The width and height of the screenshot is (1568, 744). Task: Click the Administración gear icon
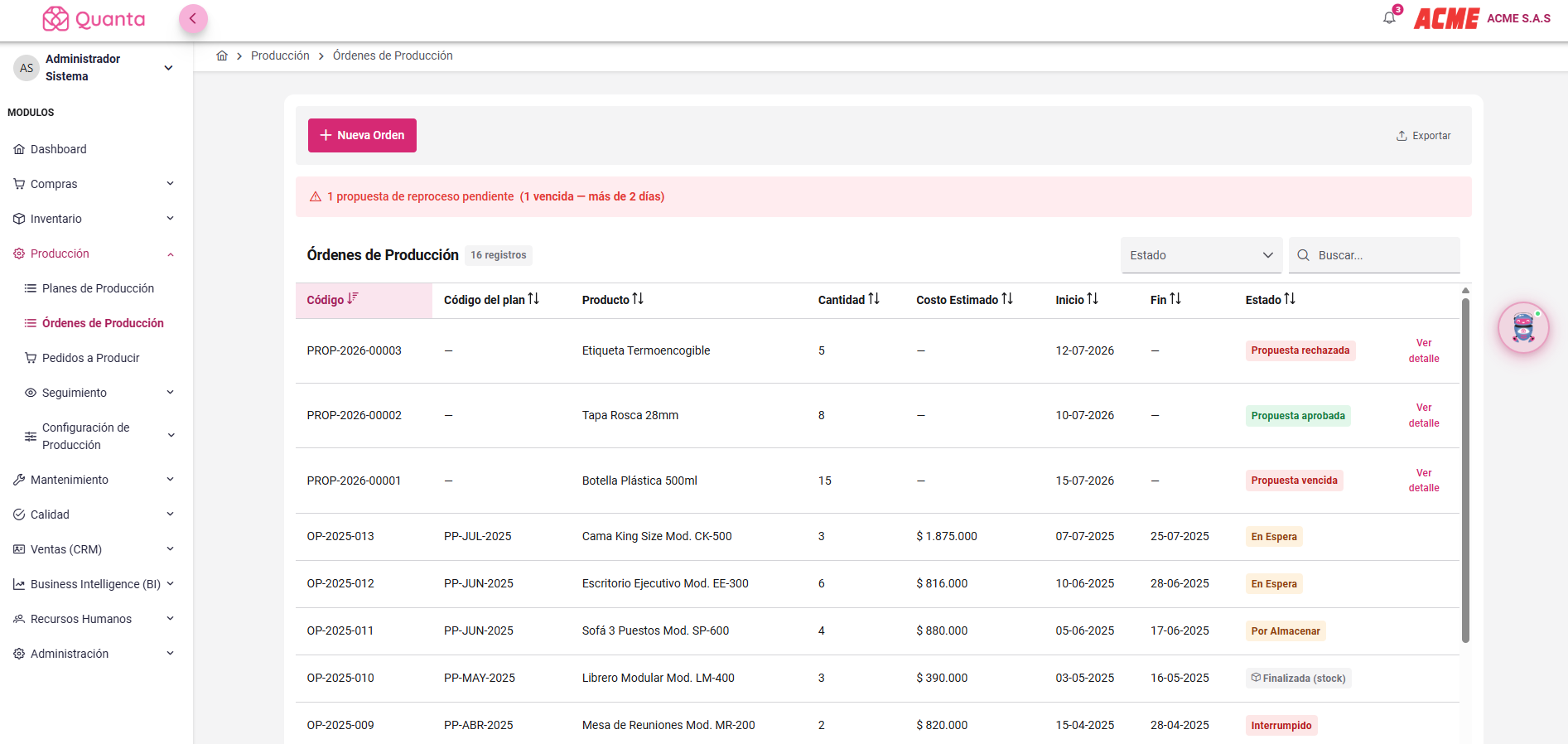pyautogui.click(x=19, y=654)
